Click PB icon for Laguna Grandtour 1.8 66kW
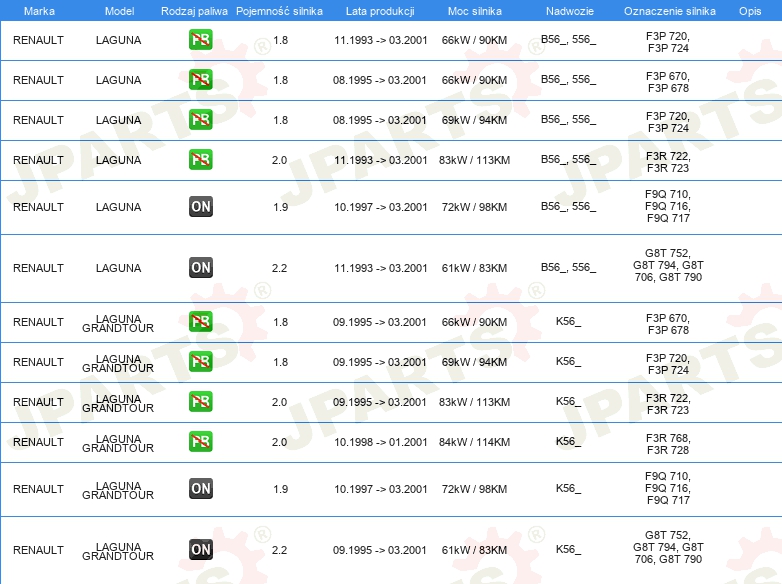This screenshot has height=584, width=782. click(200, 322)
